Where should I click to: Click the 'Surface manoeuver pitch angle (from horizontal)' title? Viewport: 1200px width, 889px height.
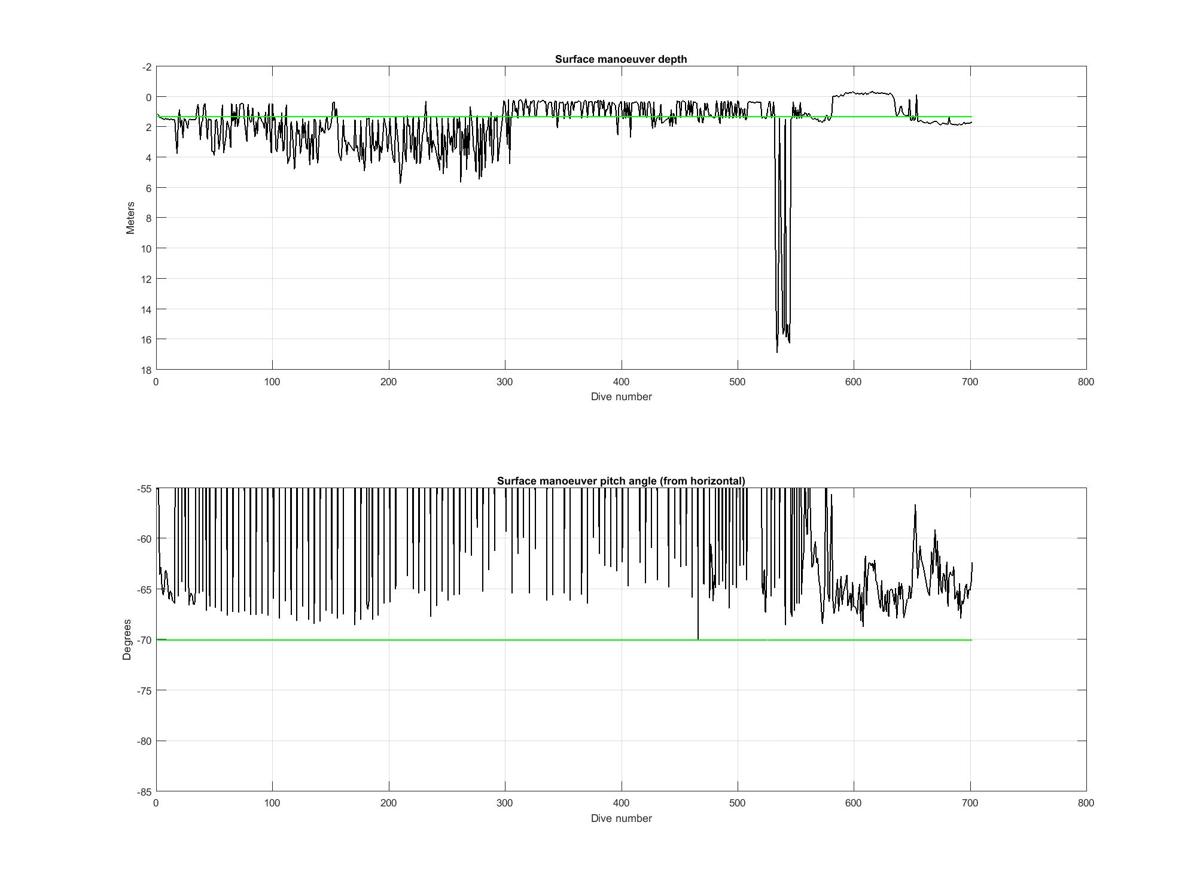[x=621, y=481]
